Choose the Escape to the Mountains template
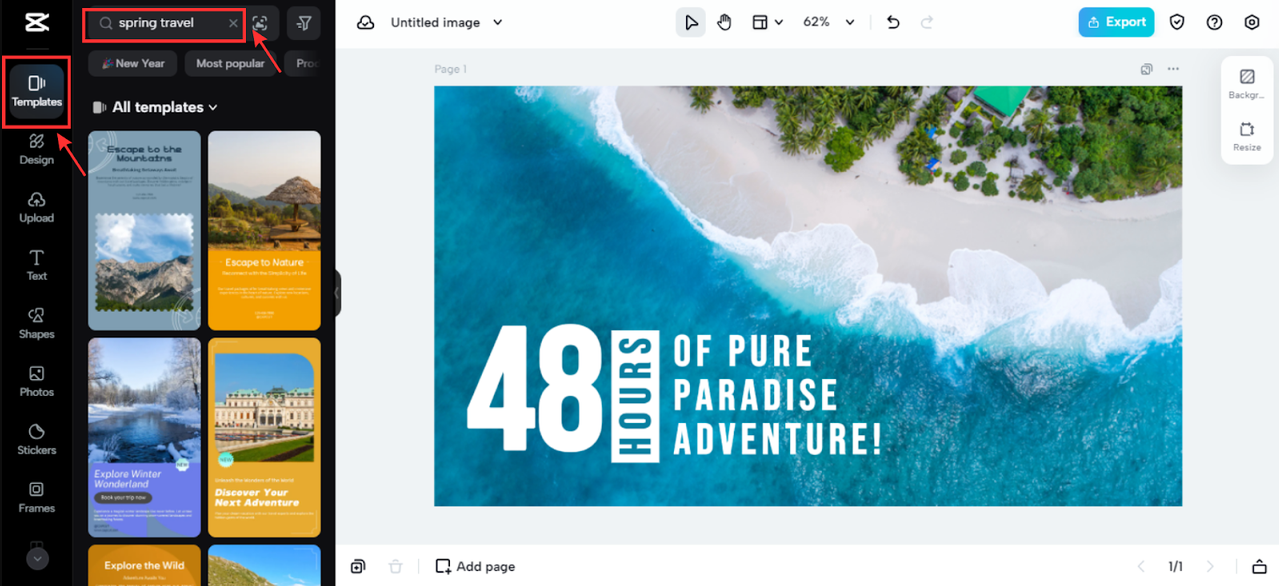 point(144,230)
